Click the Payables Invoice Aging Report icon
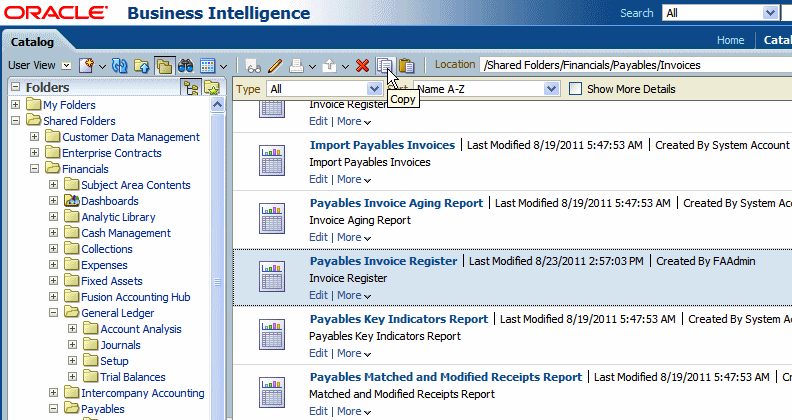This screenshot has height=420, width=792. [x=272, y=219]
